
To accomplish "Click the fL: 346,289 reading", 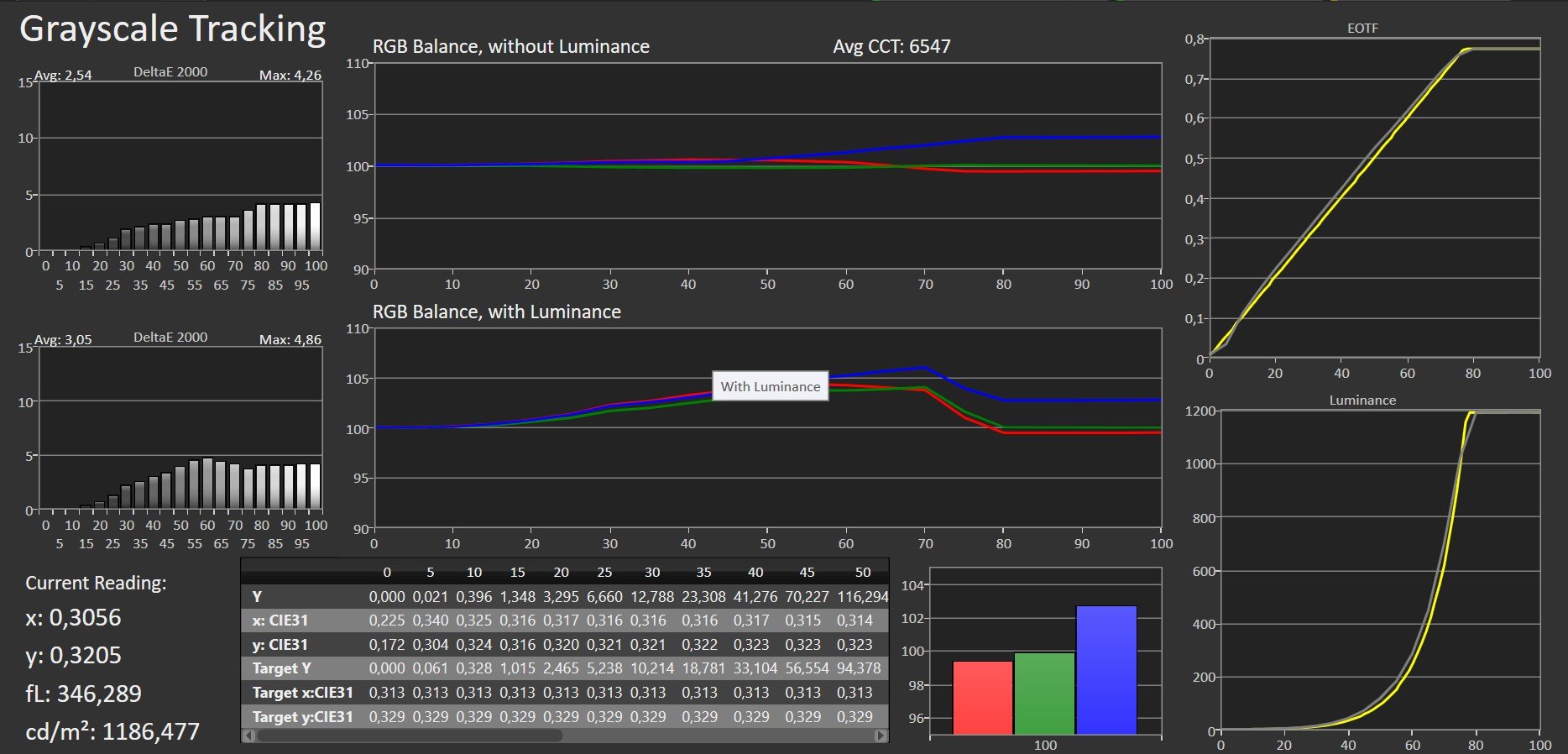I will [x=83, y=694].
